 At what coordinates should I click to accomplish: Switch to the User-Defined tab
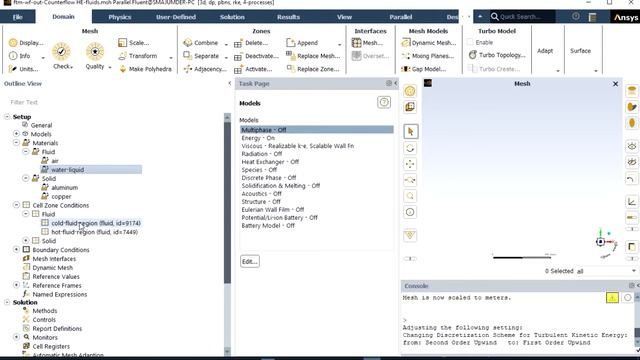tap(176, 17)
